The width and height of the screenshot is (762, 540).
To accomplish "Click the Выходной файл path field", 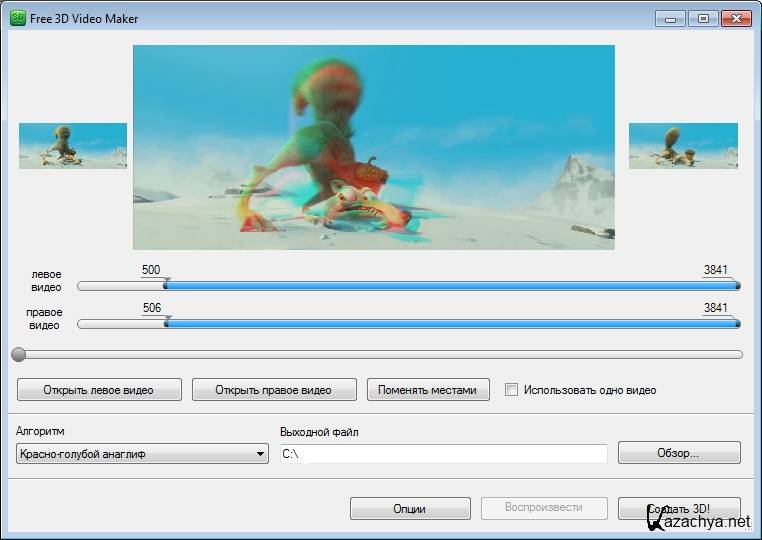I will point(443,454).
